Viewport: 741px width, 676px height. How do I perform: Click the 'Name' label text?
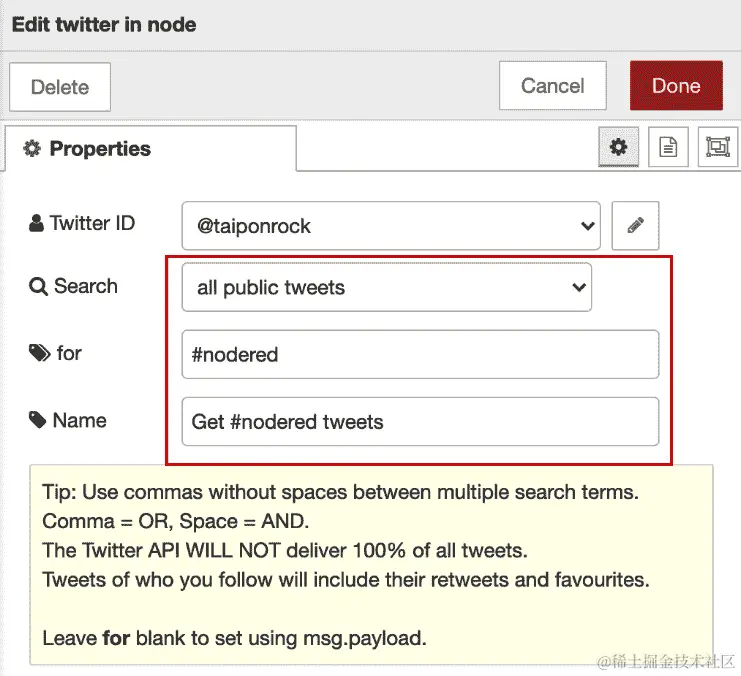[x=79, y=420]
